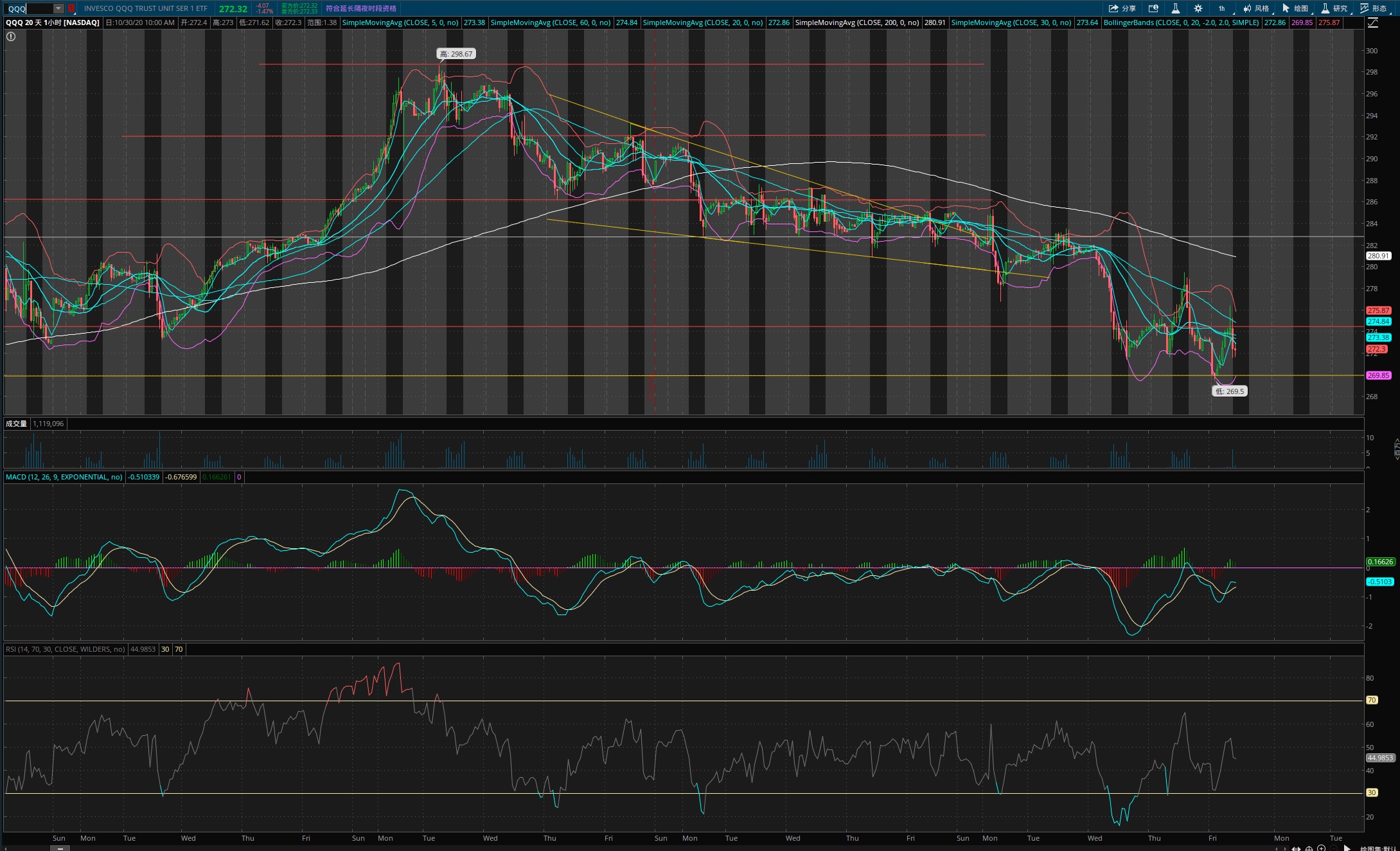1400x851 pixels.
Task: Click the high 298.67 price bubble
Action: tap(456, 54)
